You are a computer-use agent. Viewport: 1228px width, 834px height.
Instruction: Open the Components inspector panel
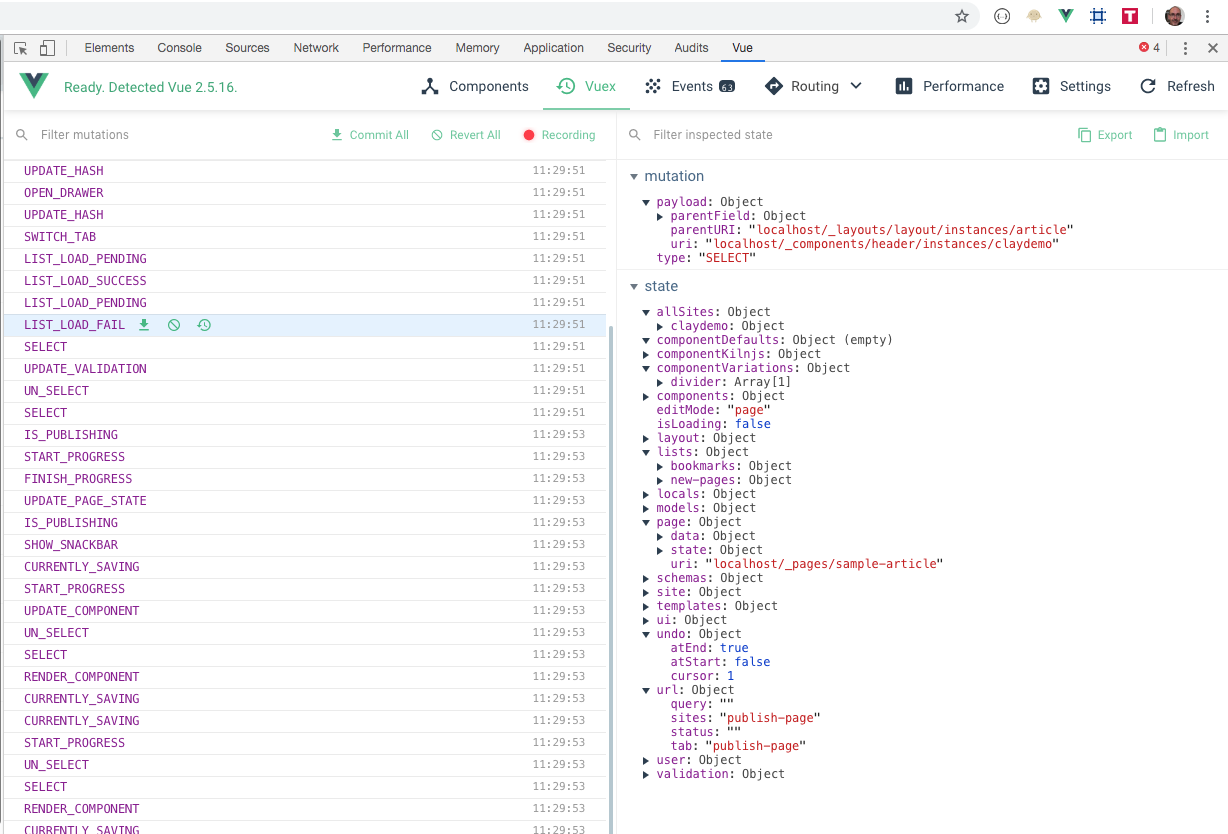click(474, 86)
